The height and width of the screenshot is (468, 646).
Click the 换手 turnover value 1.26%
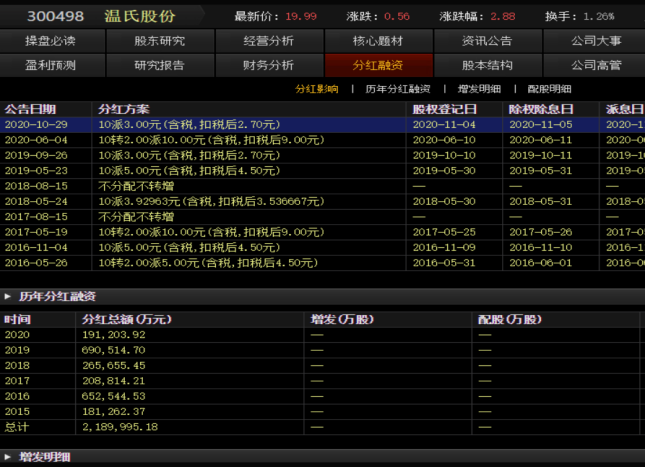tap(599, 16)
